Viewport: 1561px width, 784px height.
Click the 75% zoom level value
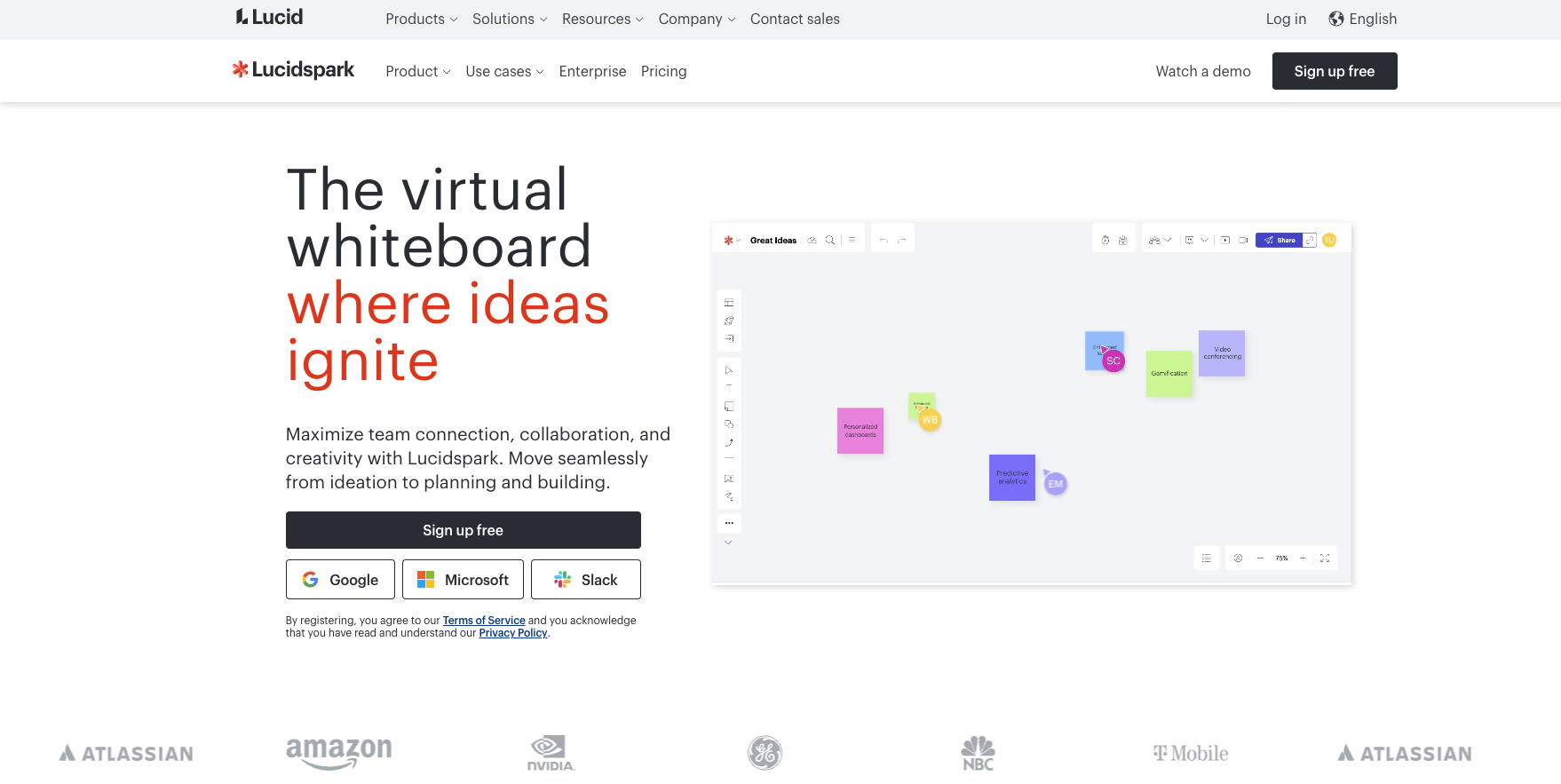[1281, 558]
